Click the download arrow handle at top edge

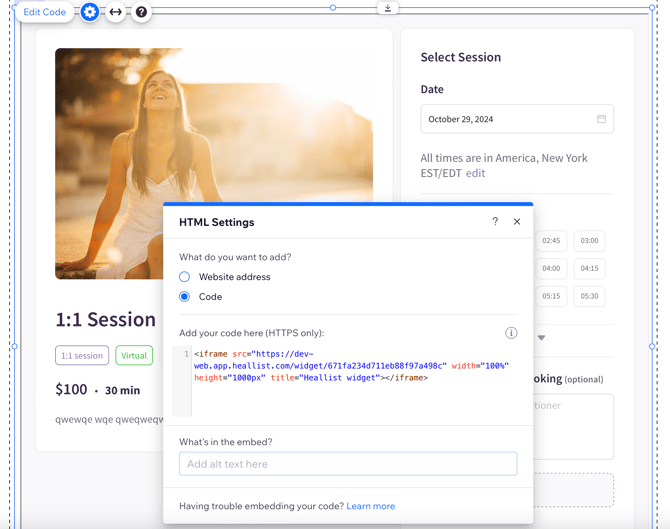(388, 8)
